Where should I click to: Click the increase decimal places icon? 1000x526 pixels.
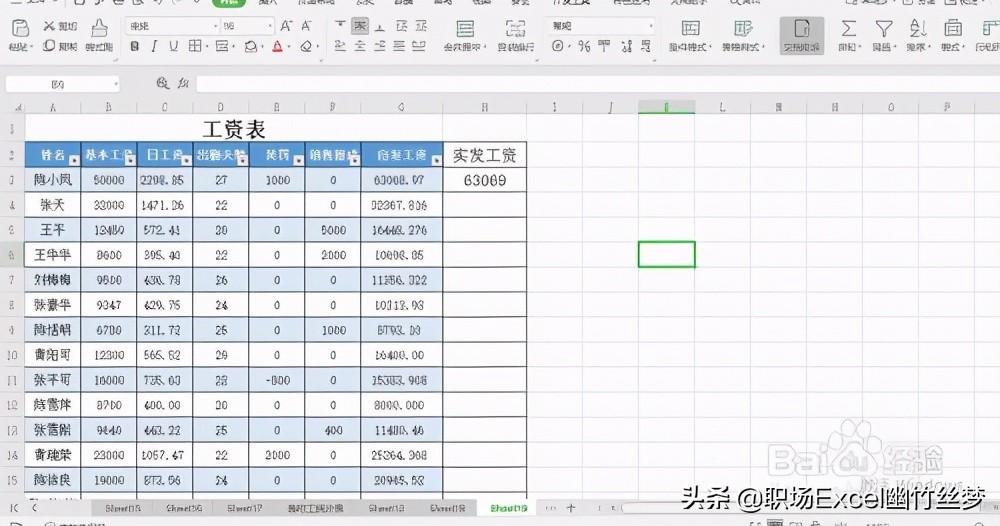626,46
